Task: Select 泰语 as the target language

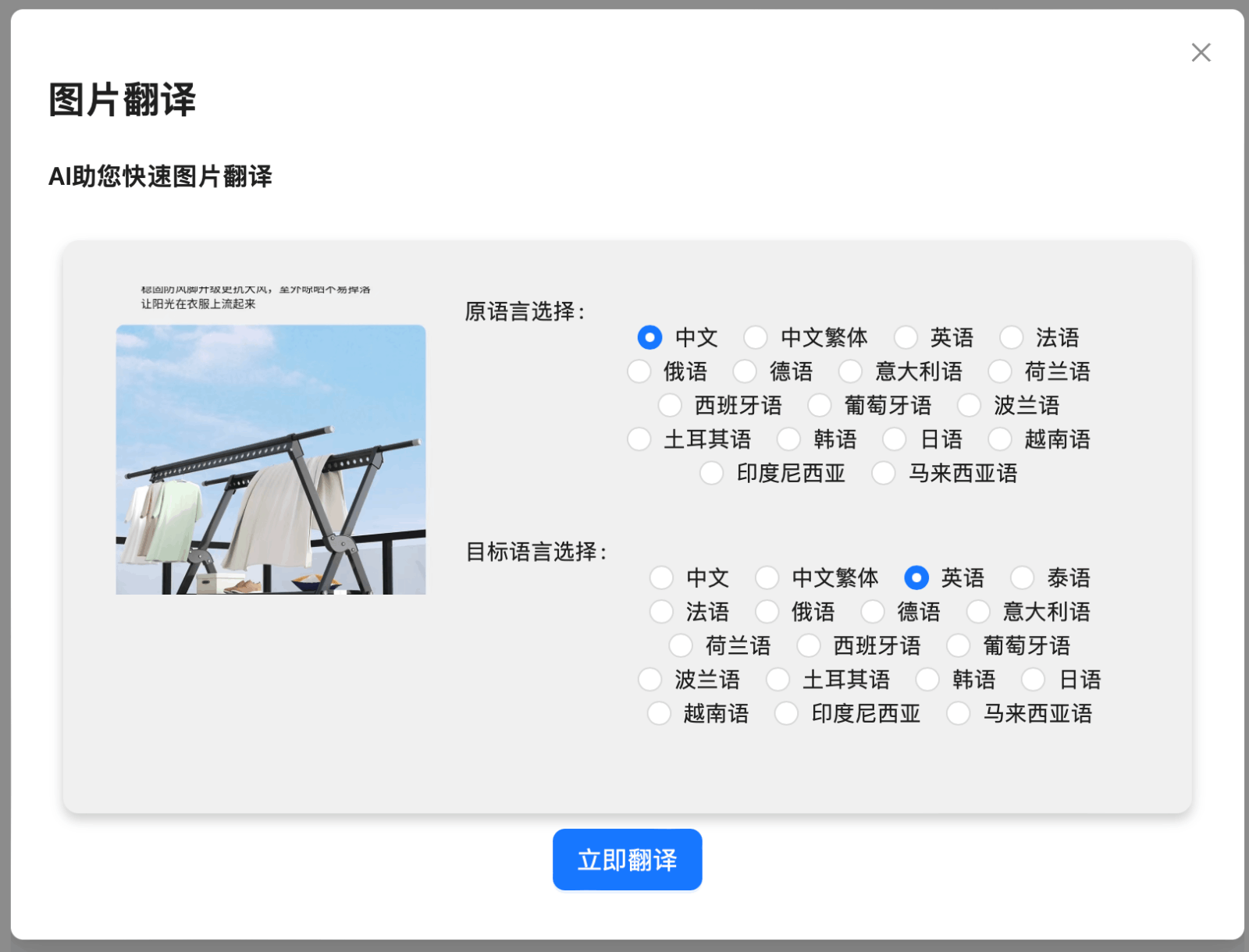Action: tap(1021, 577)
